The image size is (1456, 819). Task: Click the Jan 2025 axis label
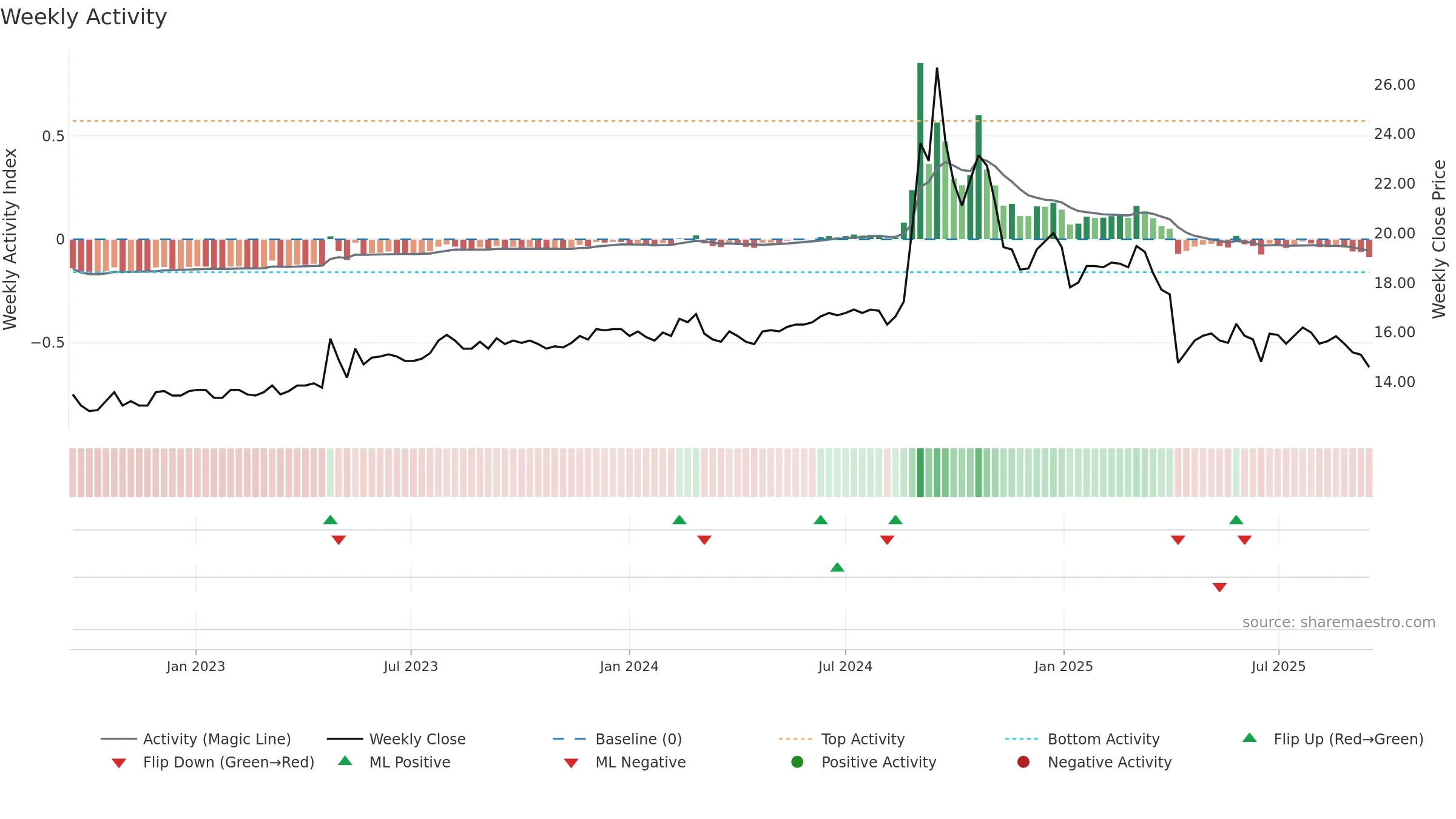coord(1063,666)
